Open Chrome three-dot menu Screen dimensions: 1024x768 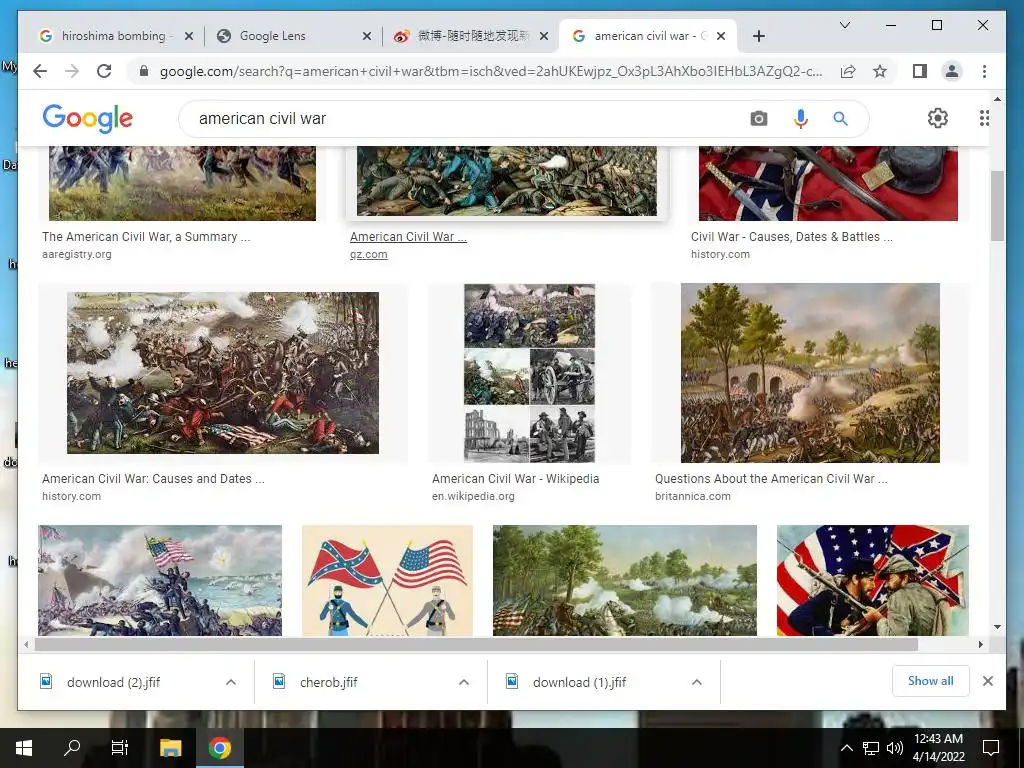point(984,71)
